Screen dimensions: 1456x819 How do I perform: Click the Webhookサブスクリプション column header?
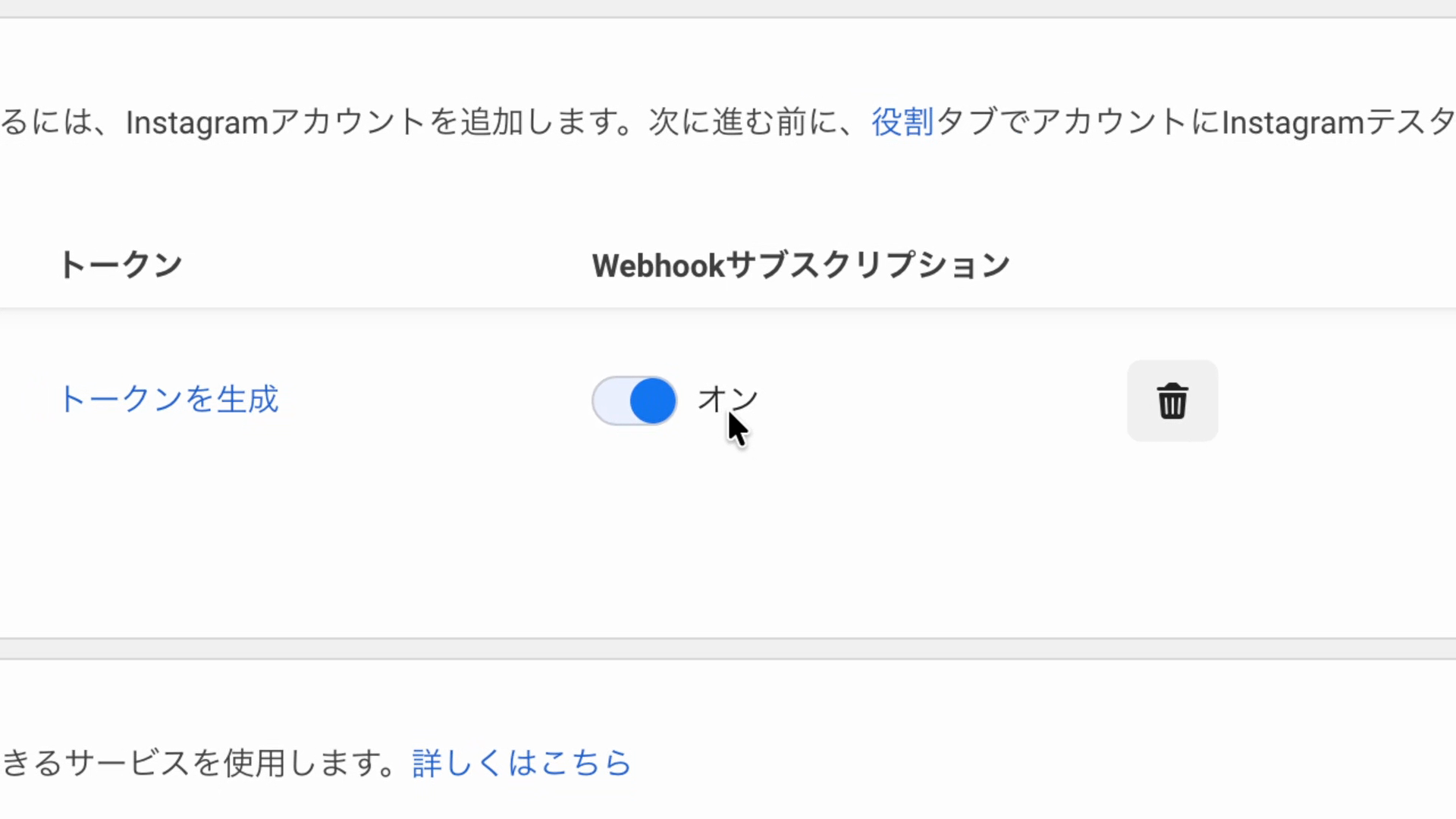(801, 265)
